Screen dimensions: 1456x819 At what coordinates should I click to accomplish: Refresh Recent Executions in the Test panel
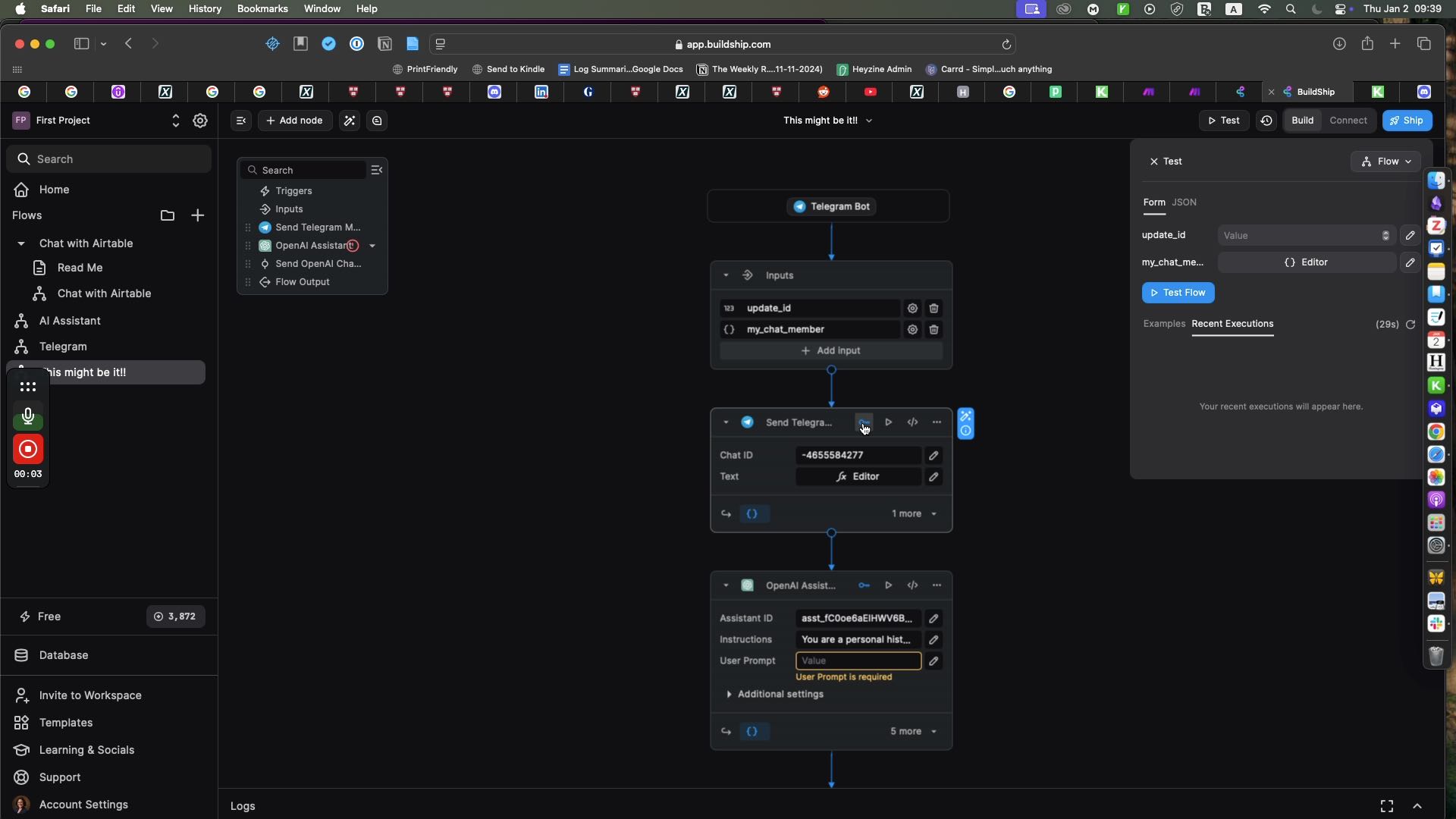coord(1411,324)
